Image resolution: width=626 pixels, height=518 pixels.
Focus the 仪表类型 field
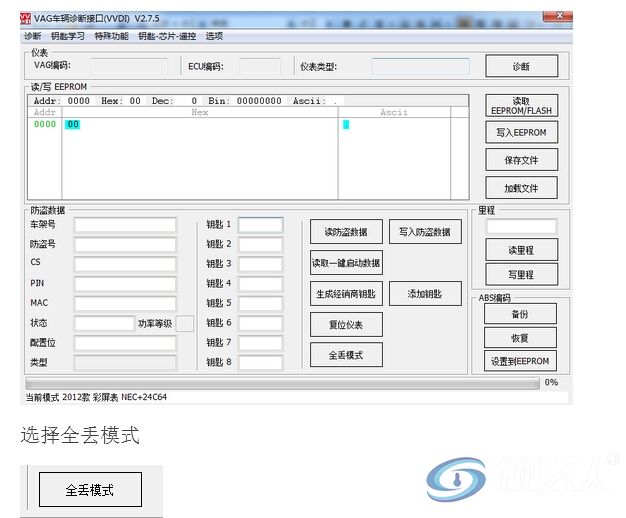421,66
